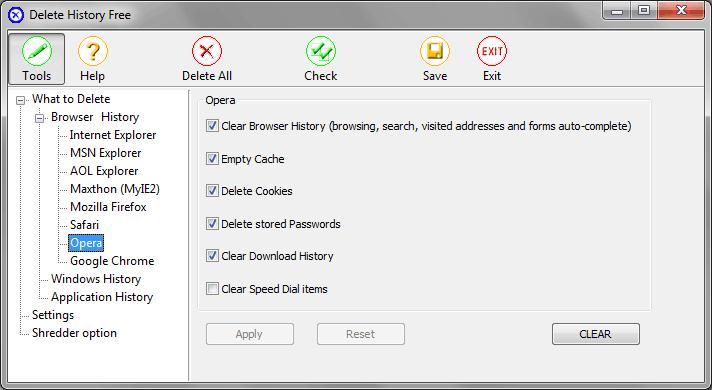Toggle the Delete Cookies checkbox
This screenshot has height=390, width=712.
click(212, 191)
